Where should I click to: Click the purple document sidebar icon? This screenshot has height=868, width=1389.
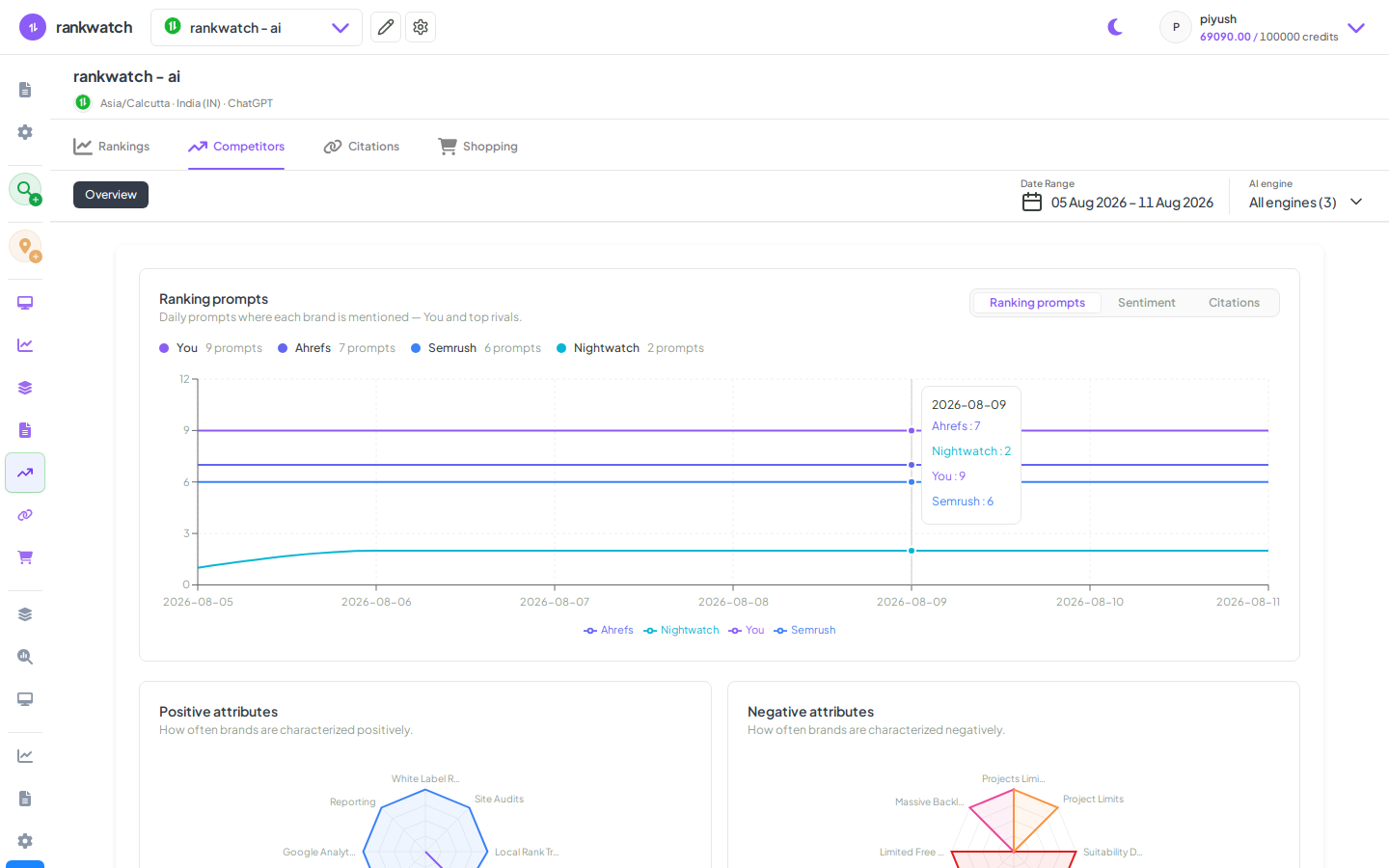(25, 430)
